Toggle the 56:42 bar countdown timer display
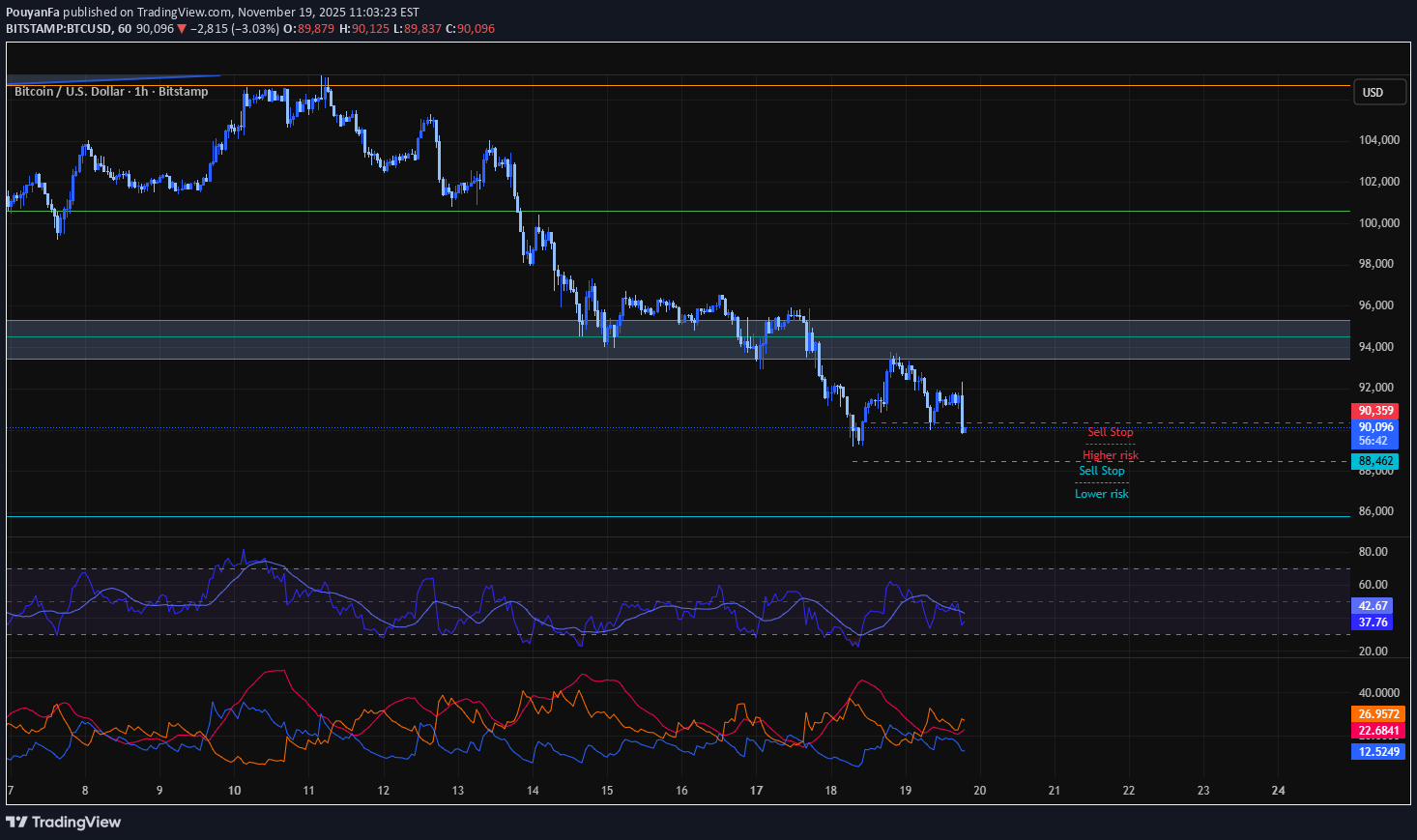The image size is (1417, 840). tap(1373, 440)
